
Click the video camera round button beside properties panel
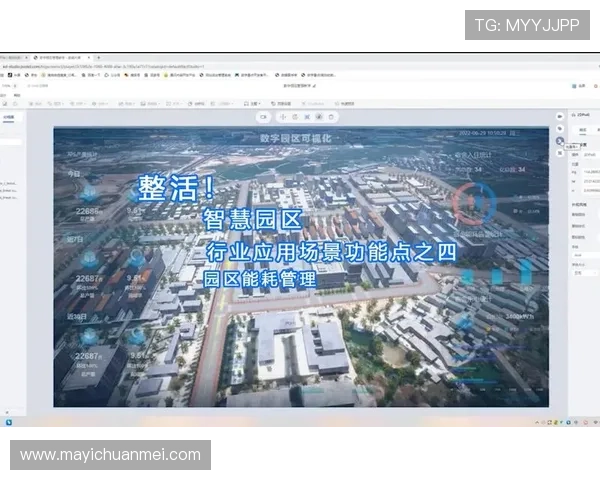(560, 116)
